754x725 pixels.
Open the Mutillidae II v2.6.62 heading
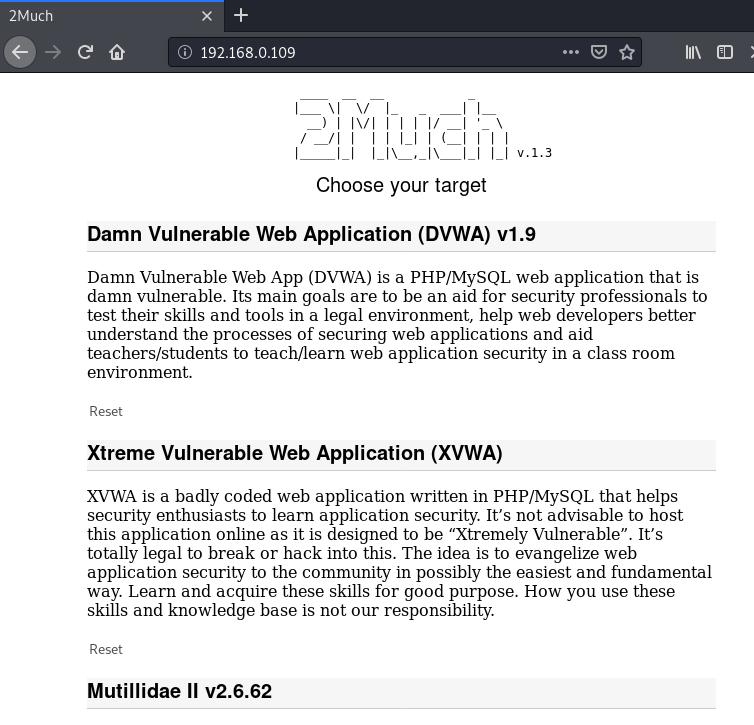coord(179,691)
